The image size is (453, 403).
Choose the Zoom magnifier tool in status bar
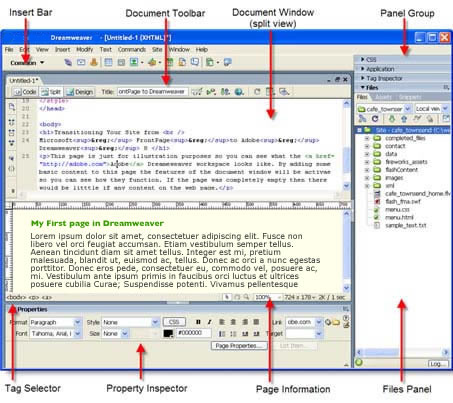tap(246, 297)
